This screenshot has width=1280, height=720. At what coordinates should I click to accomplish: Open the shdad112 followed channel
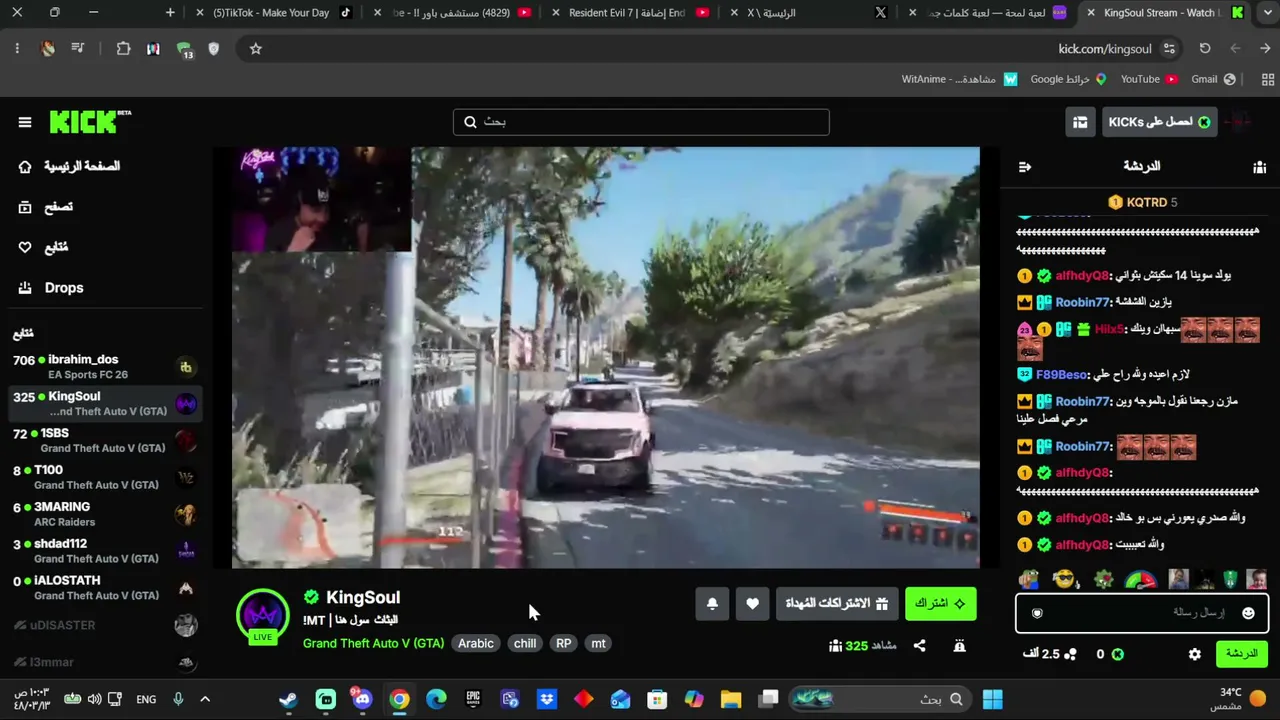click(x=104, y=551)
